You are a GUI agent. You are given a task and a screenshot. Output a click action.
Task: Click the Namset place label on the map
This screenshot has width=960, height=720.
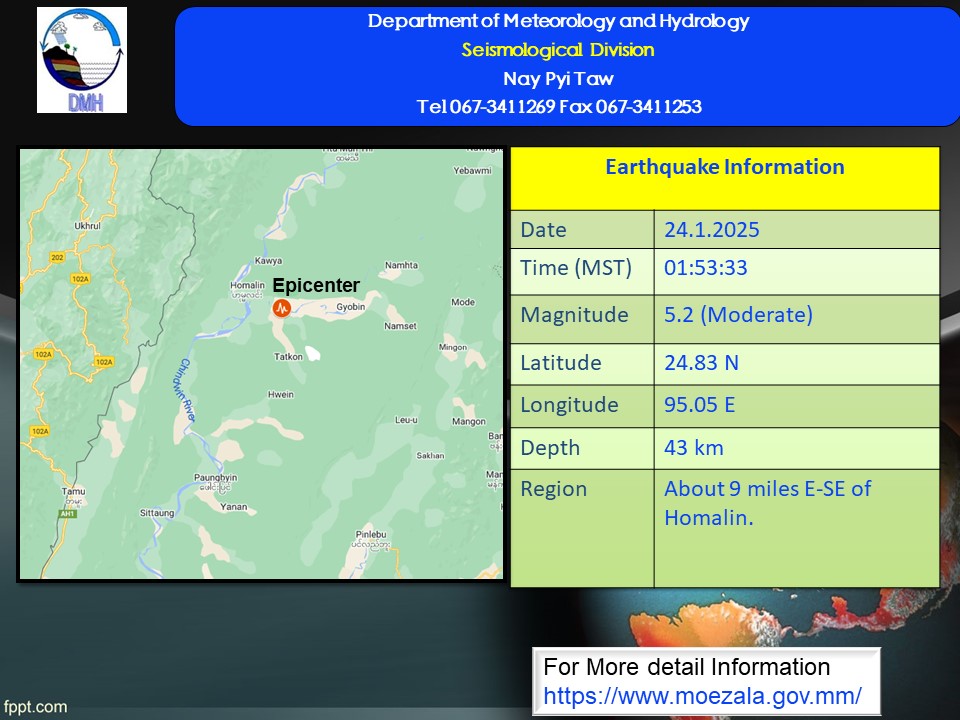[x=400, y=326]
